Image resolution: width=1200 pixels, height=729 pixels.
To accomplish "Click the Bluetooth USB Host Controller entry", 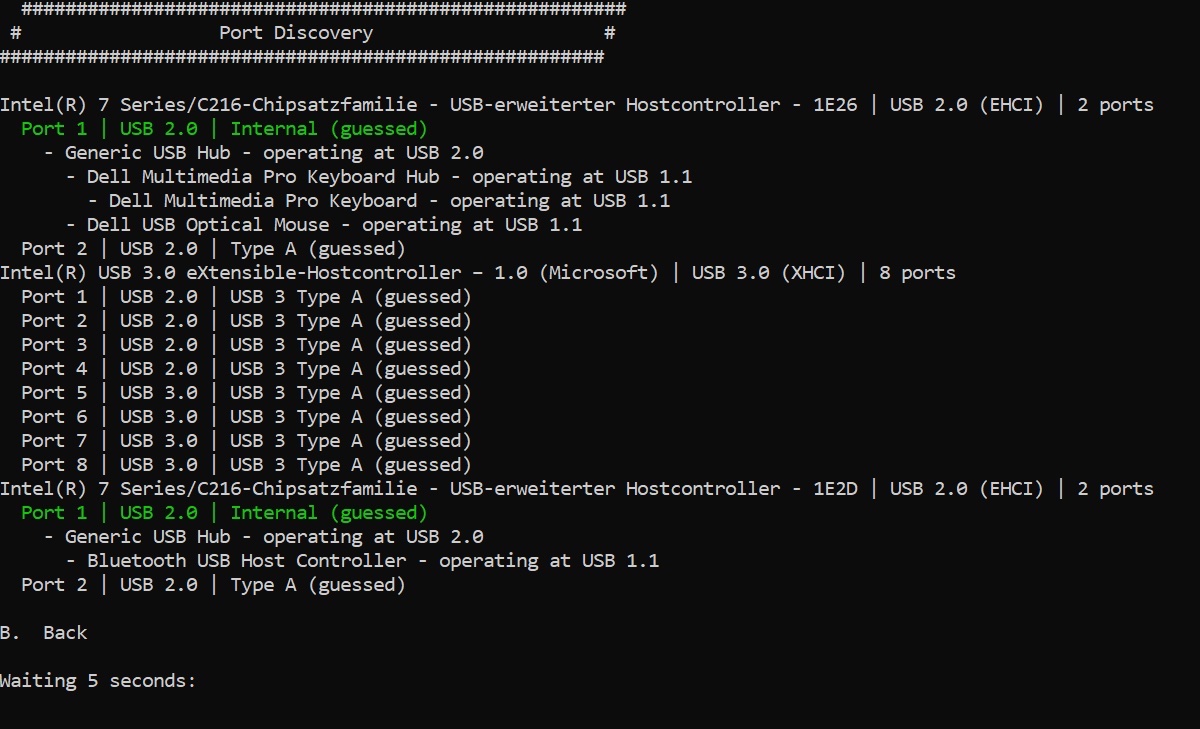I will pyautogui.click(x=372, y=561).
